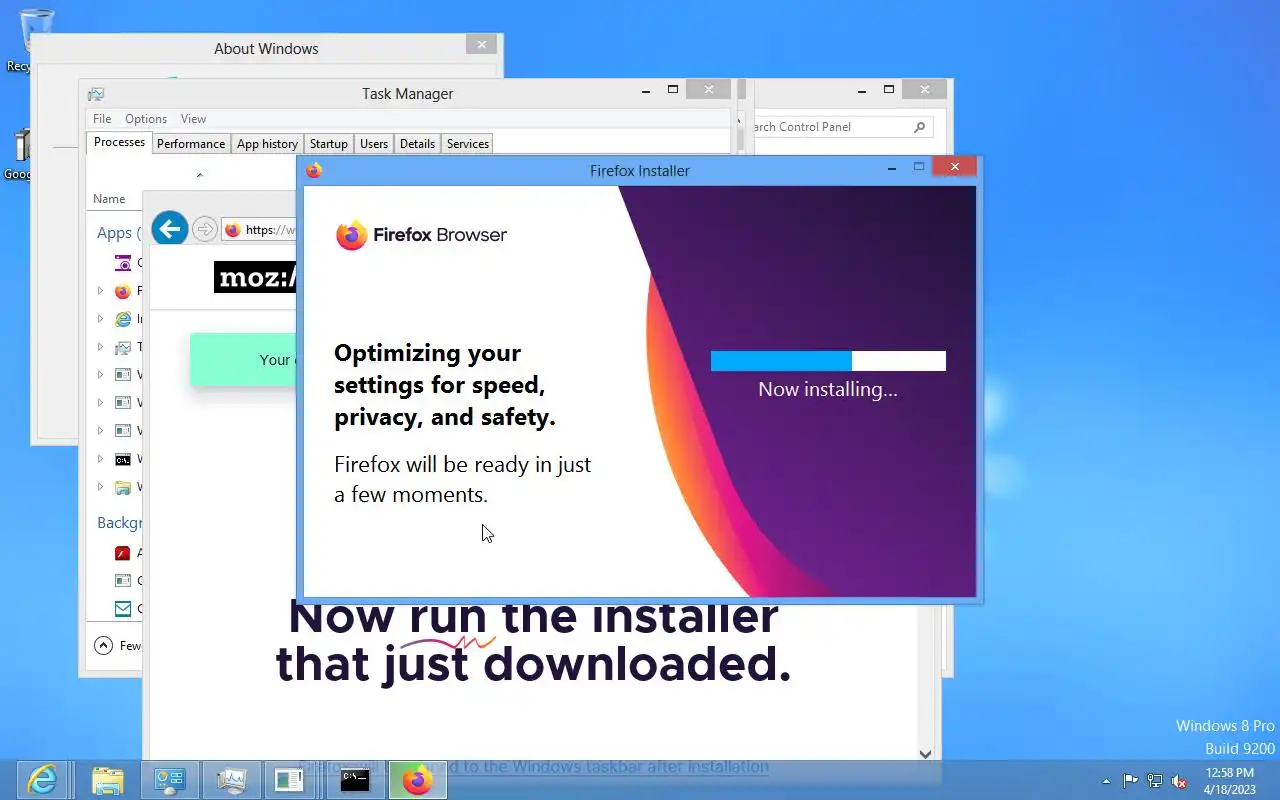Switch to the Performance tab
This screenshot has height=800, width=1280.
pos(191,144)
